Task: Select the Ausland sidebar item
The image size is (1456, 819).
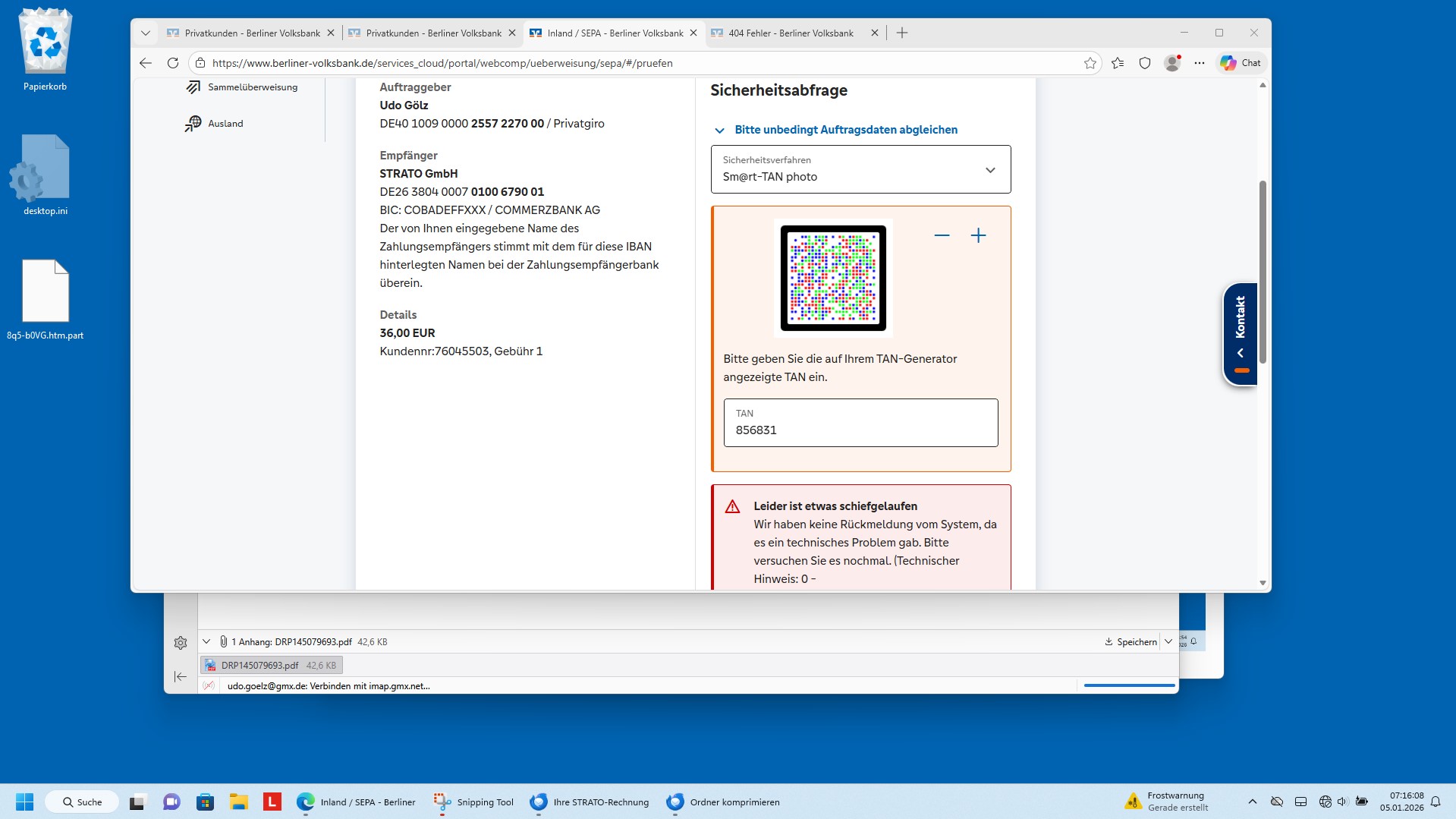Action: pos(225,124)
